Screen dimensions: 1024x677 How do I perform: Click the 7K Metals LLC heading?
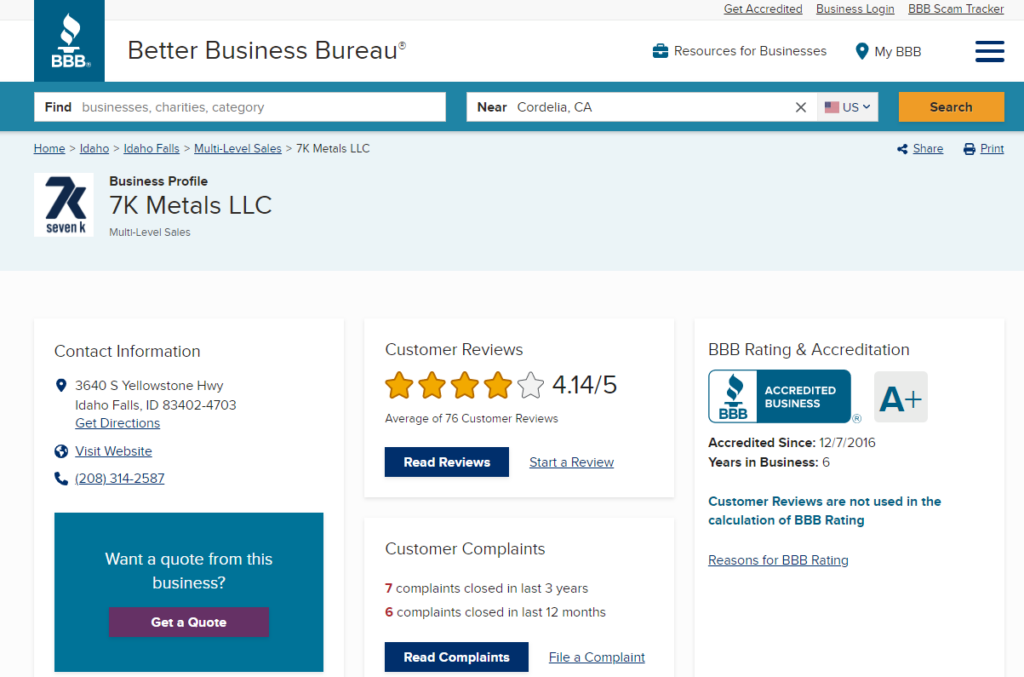pos(190,205)
